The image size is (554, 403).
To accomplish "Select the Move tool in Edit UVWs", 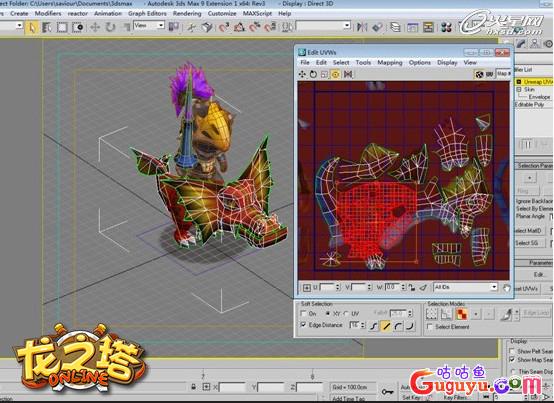I will pos(302,74).
